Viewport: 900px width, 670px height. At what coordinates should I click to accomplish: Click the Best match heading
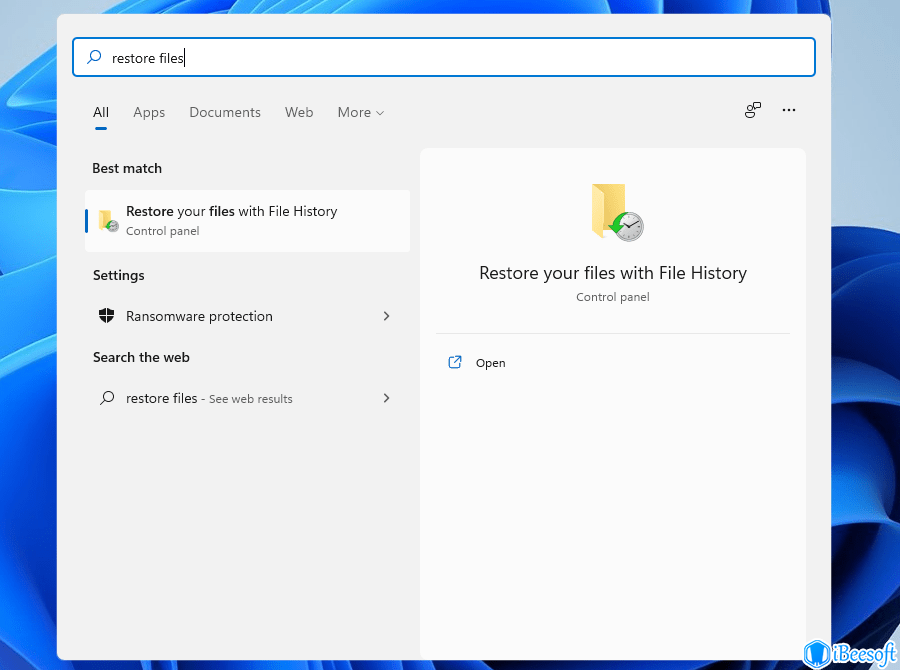pos(127,168)
